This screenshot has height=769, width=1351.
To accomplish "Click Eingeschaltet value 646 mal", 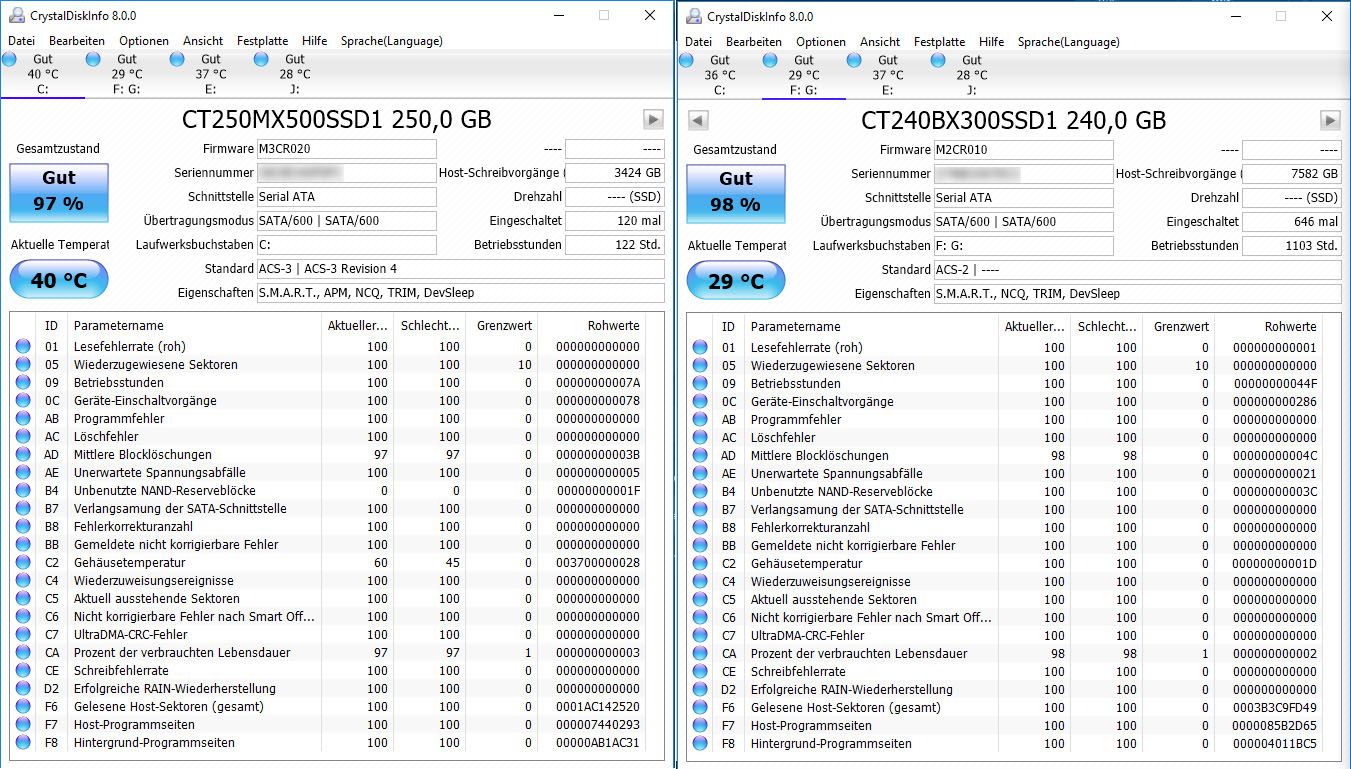I will click(x=1292, y=222).
